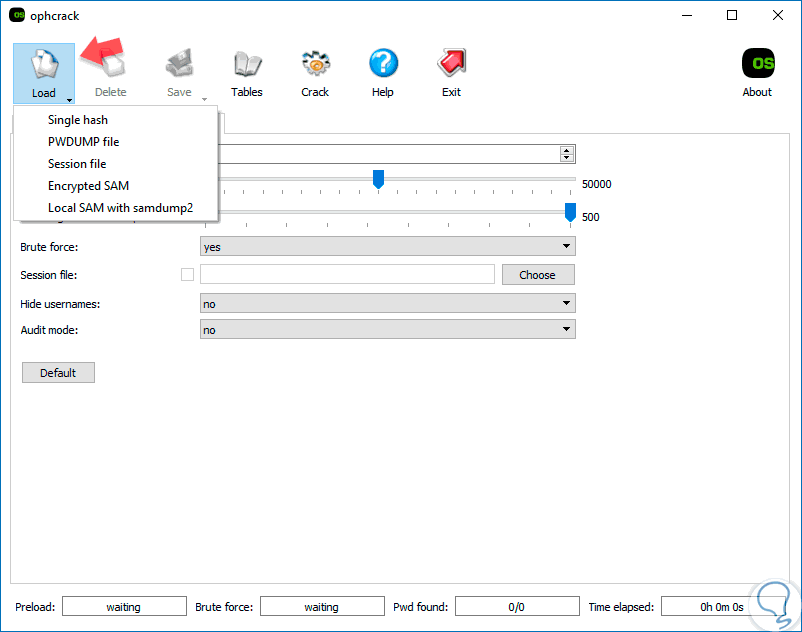Open the Hide usernames dropdown

coord(388,303)
